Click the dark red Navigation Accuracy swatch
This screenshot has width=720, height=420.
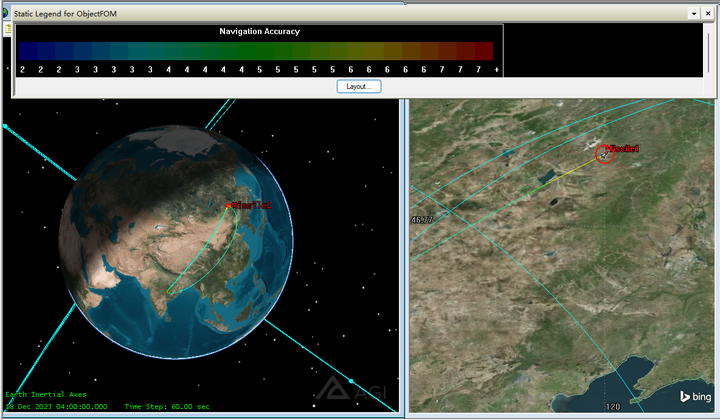pos(484,51)
